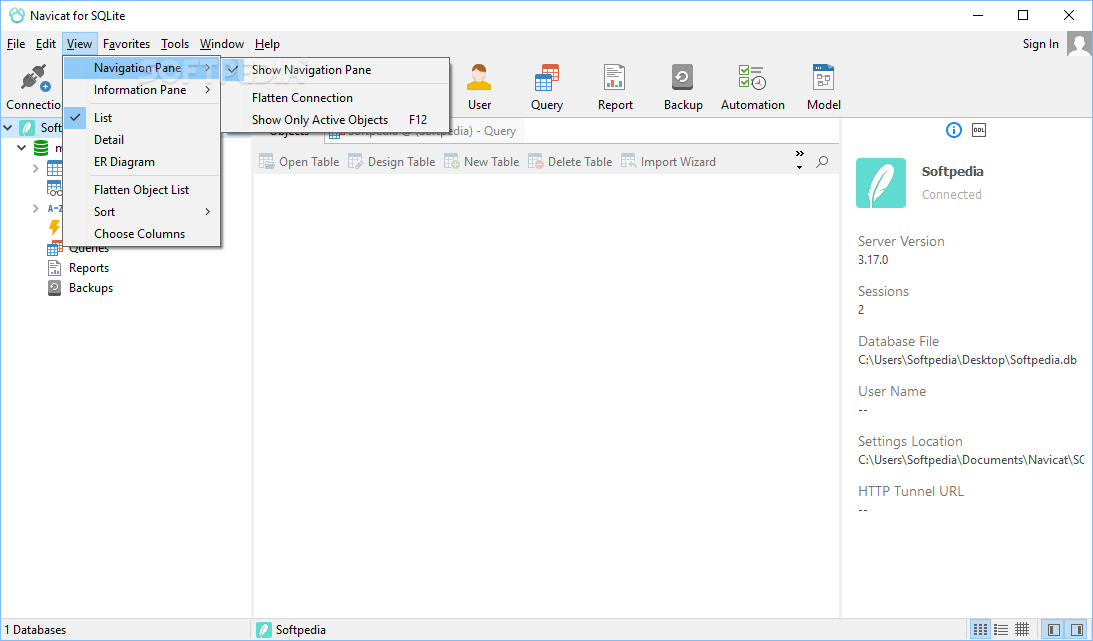Switch to the Softpedia Query tab
The height and width of the screenshot is (641, 1093).
point(424,131)
